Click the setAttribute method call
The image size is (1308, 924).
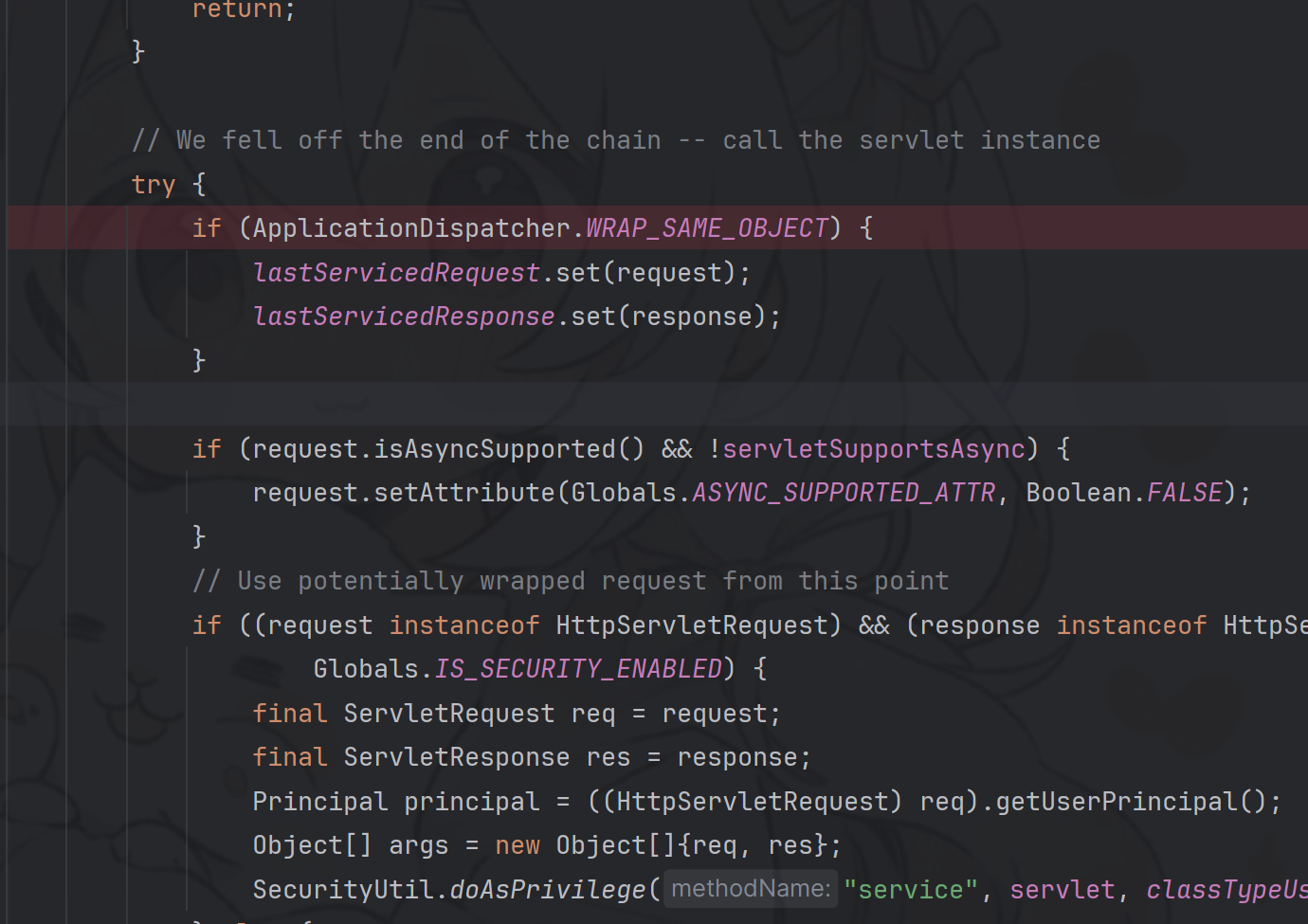(x=464, y=493)
